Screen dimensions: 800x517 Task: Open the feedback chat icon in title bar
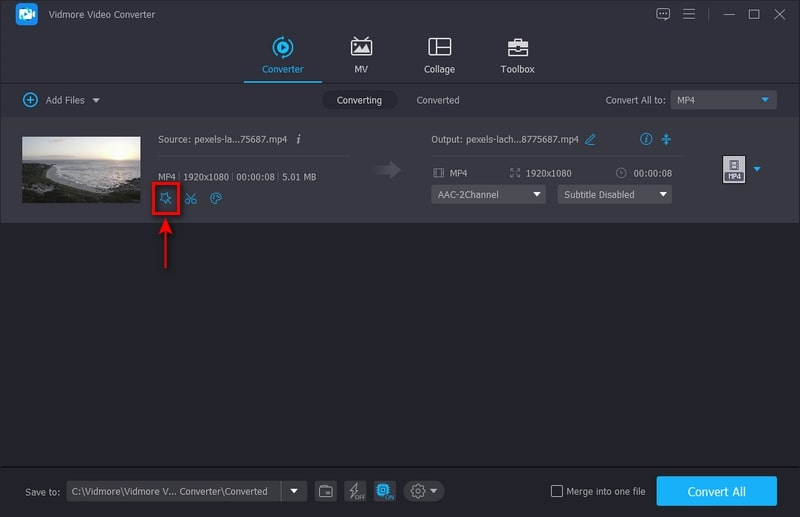point(663,14)
